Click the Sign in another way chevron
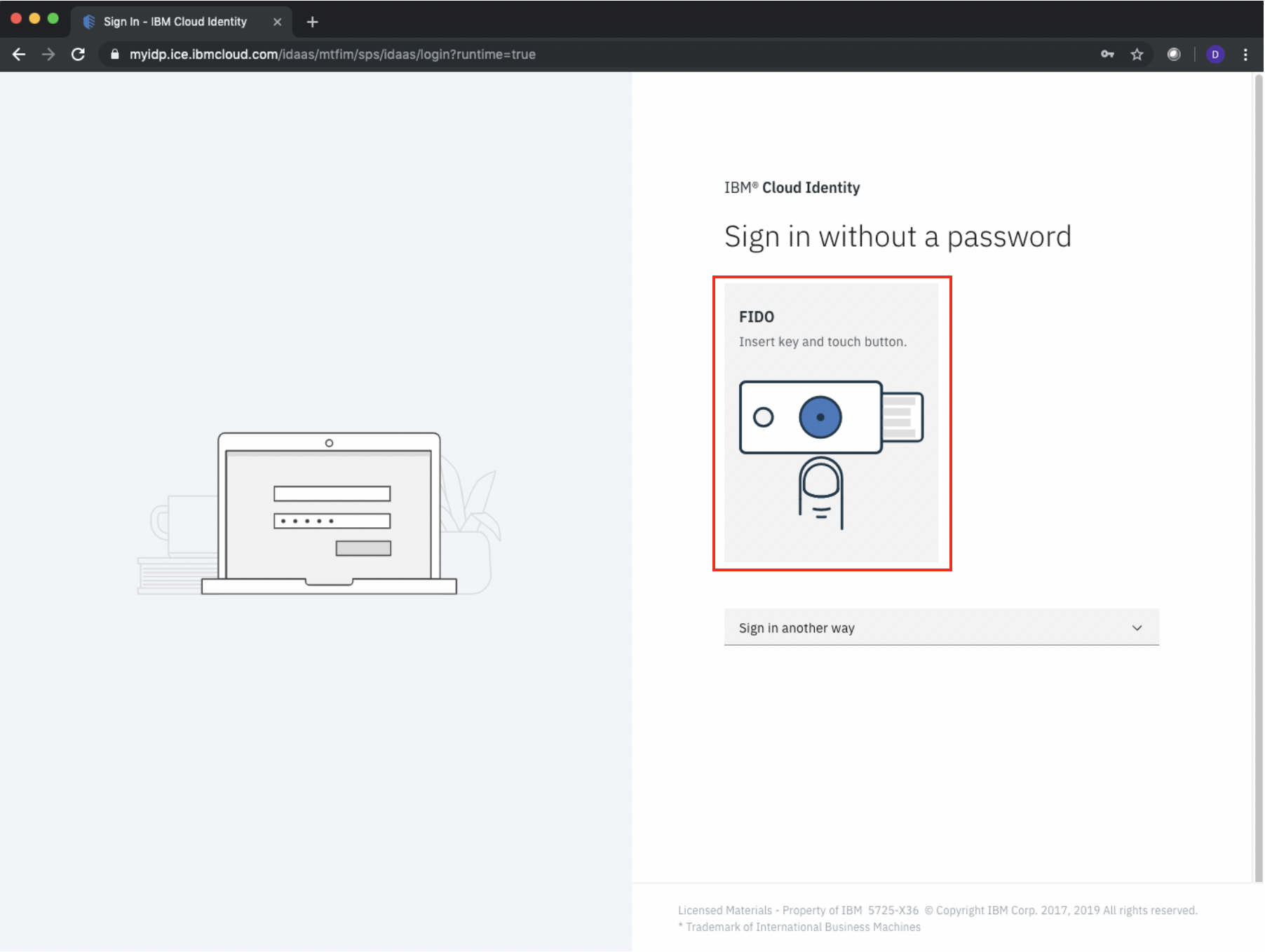This screenshot has width=1265, height=952. pyautogui.click(x=1137, y=627)
